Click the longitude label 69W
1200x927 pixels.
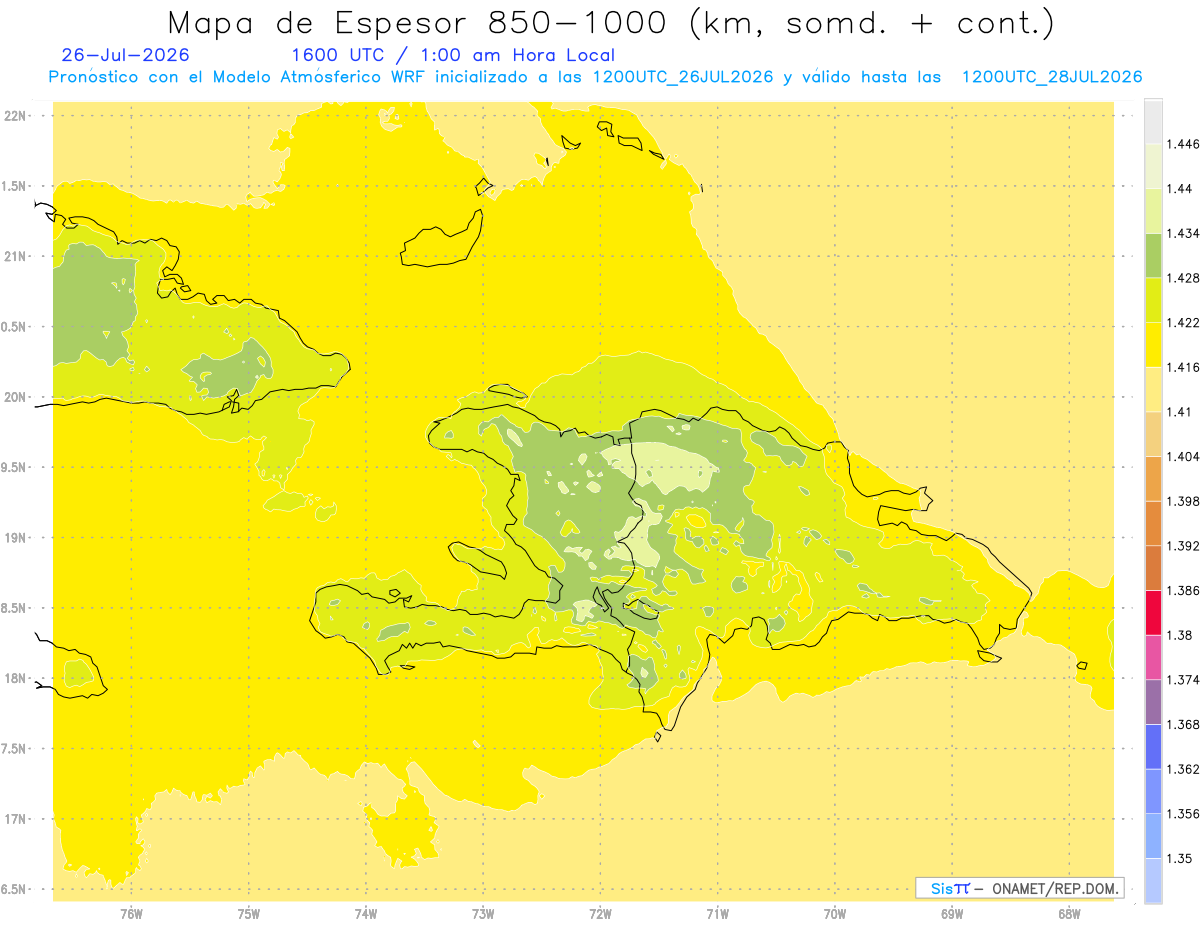[x=952, y=914]
